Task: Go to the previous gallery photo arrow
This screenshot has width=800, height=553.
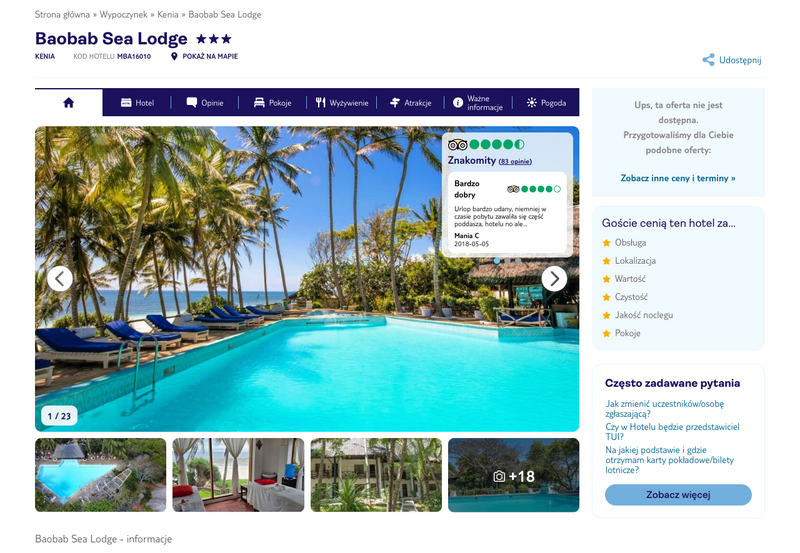Action: [x=60, y=279]
